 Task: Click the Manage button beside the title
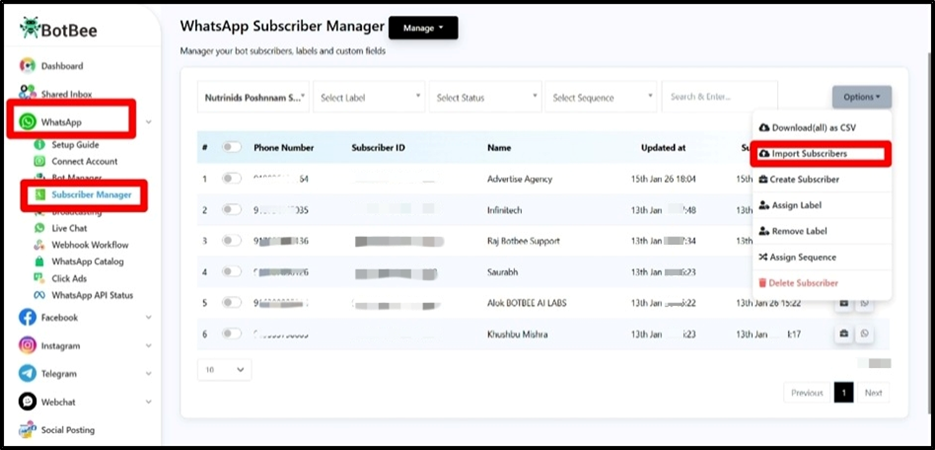click(x=422, y=28)
